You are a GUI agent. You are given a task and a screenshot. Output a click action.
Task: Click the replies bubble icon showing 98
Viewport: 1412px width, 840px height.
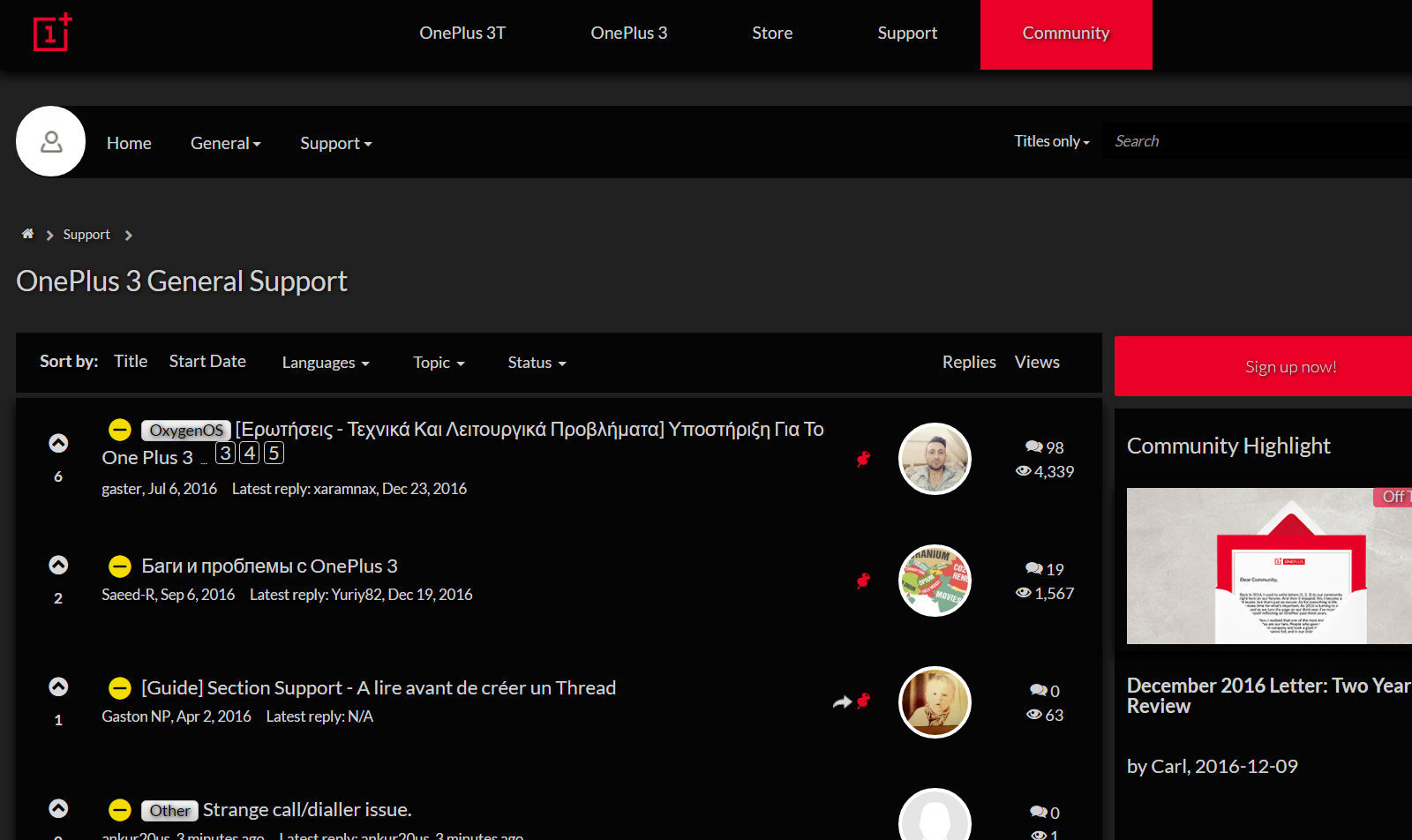pyautogui.click(x=1033, y=447)
